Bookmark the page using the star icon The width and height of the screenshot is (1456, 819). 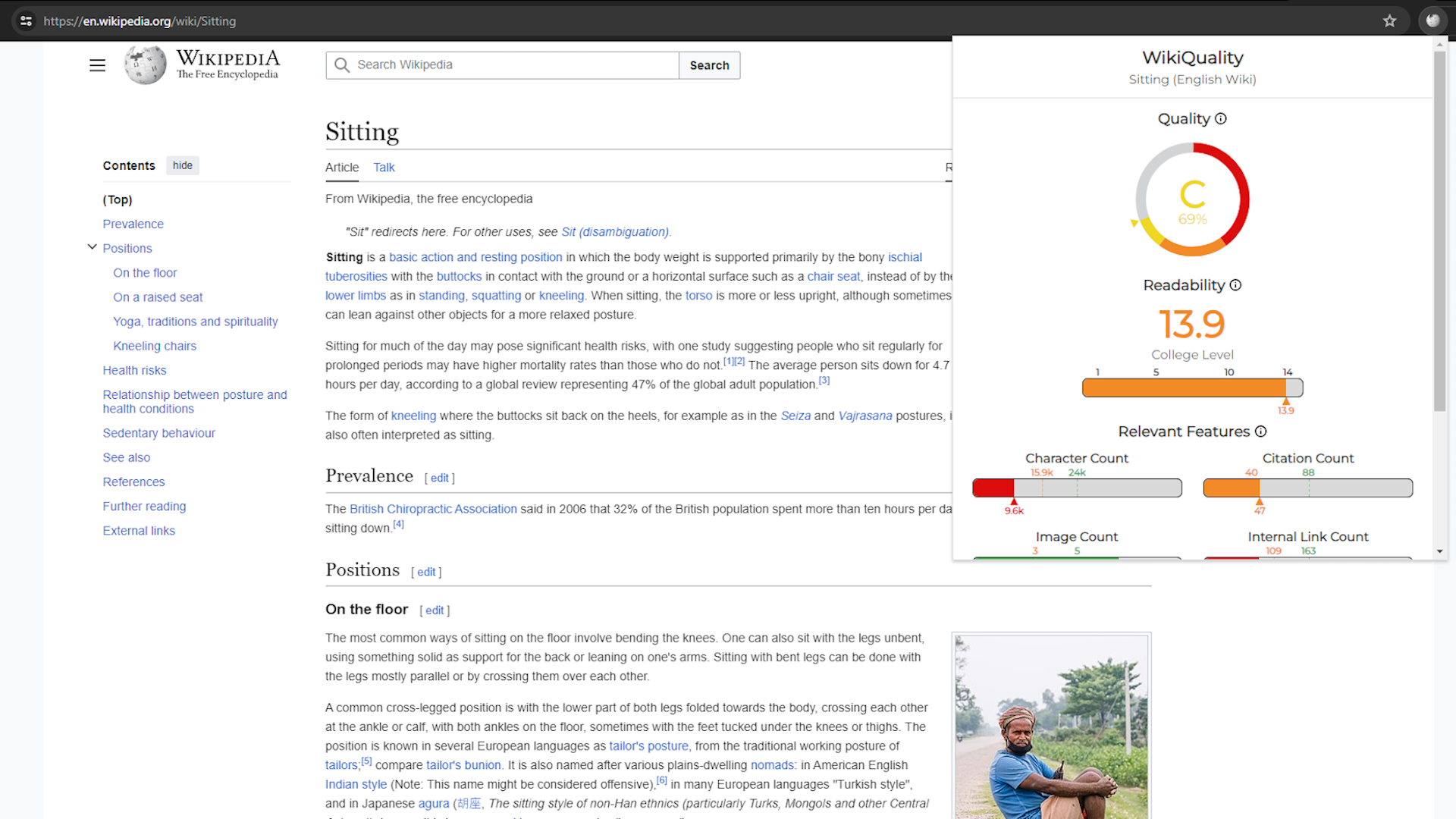tap(1390, 20)
